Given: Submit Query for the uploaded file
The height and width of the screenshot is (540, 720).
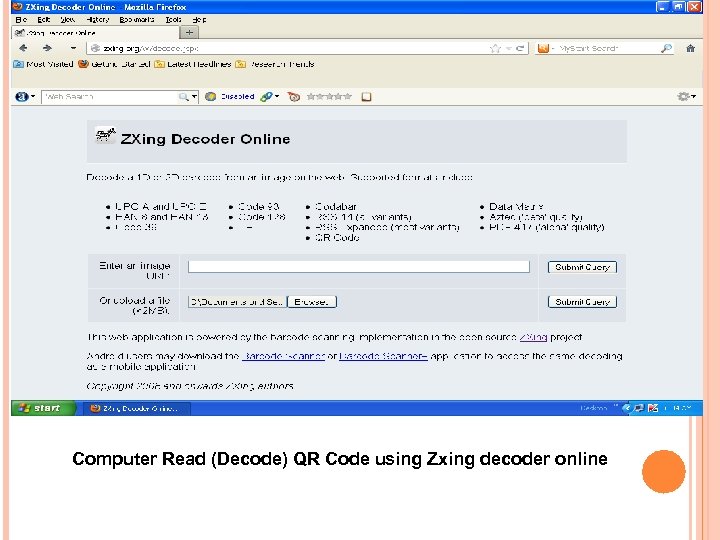Looking at the screenshot, I should pyautogui.click(x=582, y=302).
